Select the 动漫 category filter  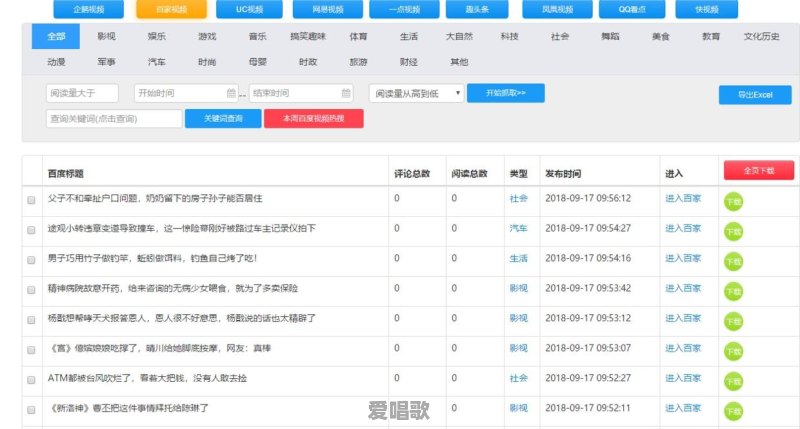[x=56, y=62]
